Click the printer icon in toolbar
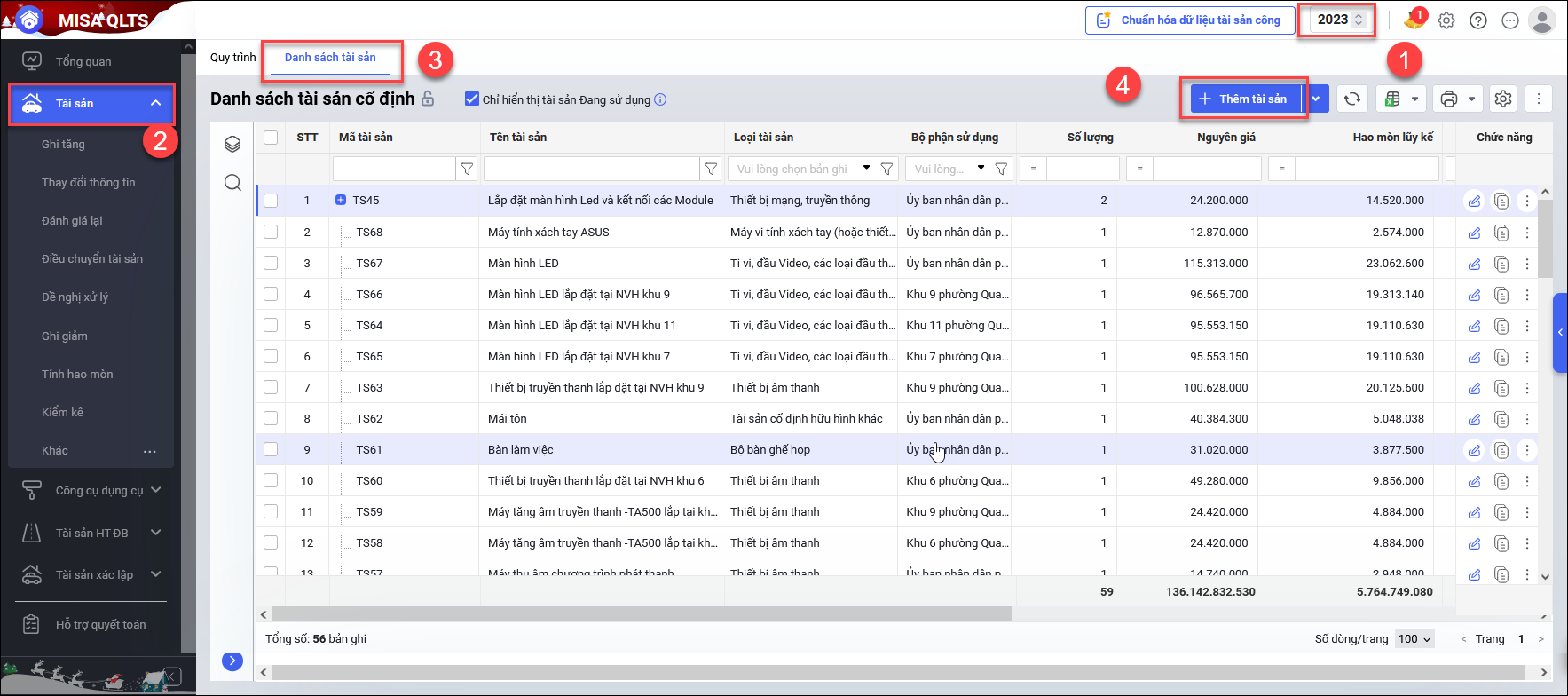 click(1449, 99)
